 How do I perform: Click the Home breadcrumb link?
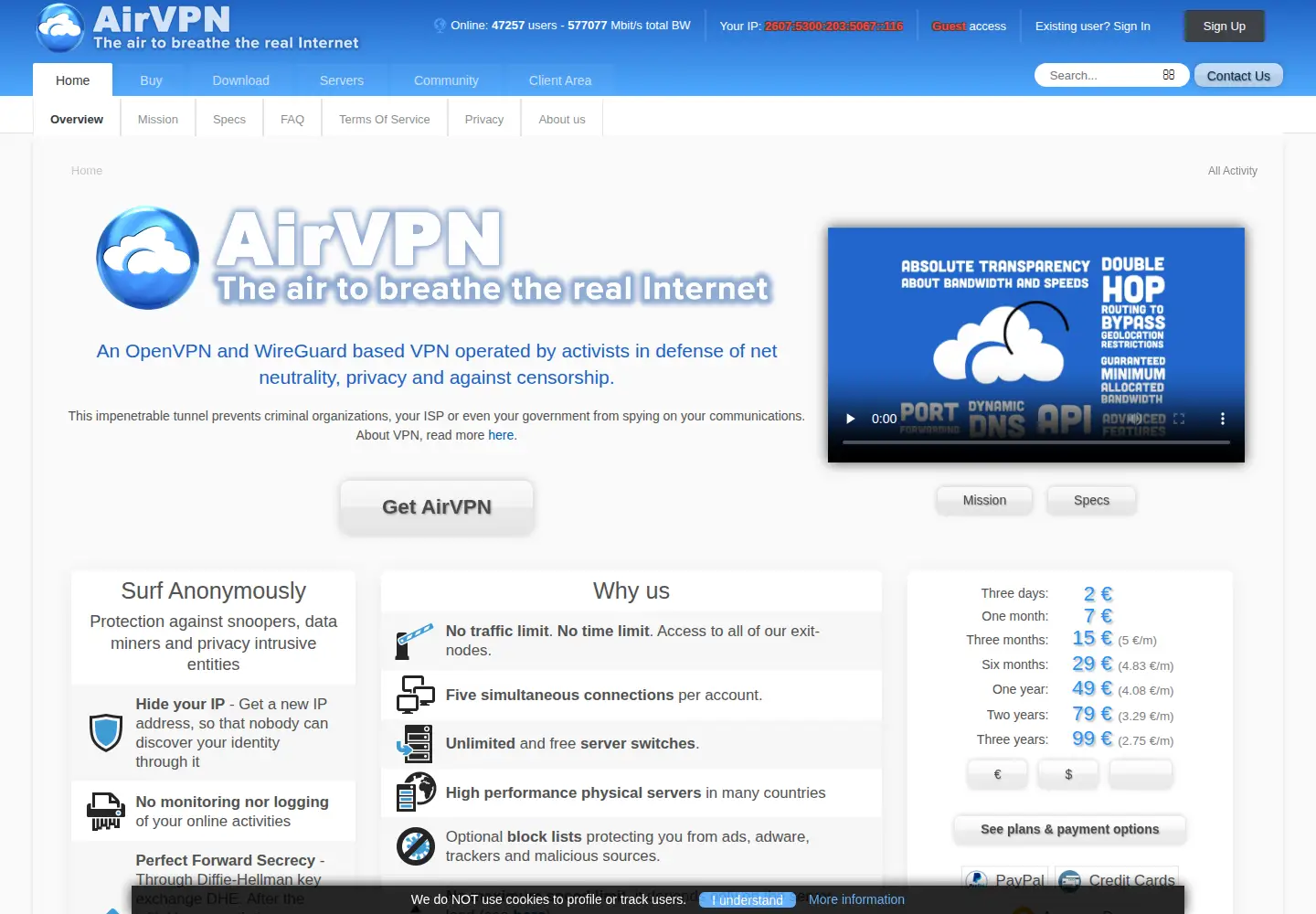point(87,171)
